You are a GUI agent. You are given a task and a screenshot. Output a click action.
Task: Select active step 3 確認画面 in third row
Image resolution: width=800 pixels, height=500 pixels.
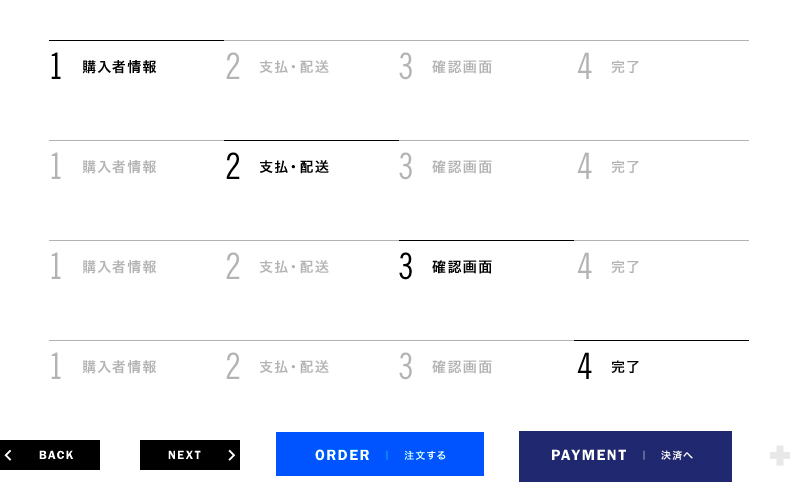tap(445, 267)
